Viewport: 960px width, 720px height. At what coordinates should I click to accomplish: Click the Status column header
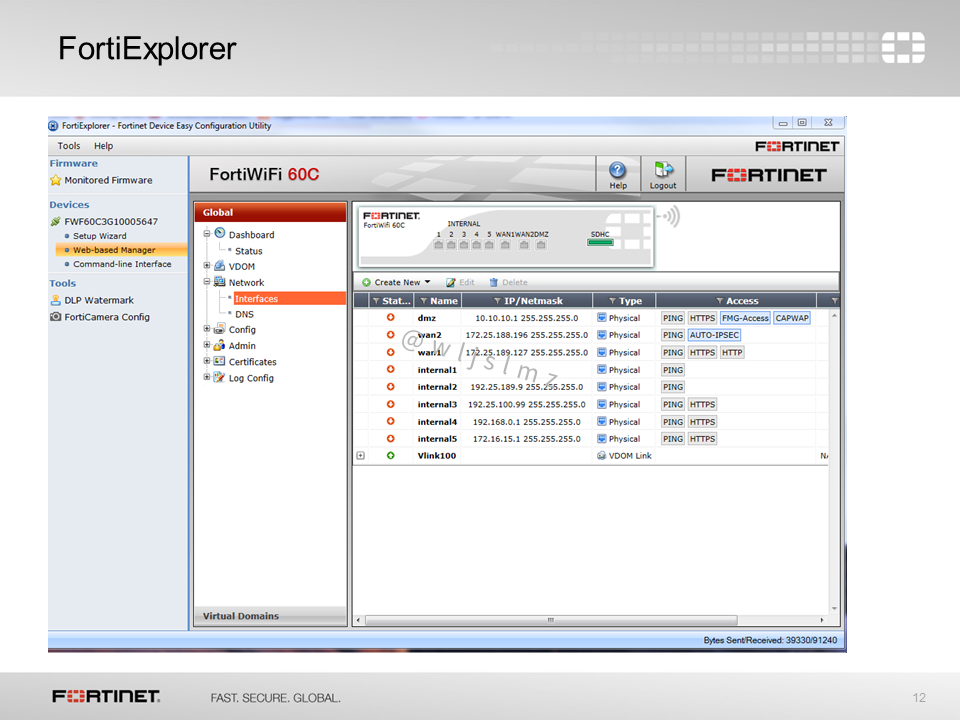[x=391, y=301]
